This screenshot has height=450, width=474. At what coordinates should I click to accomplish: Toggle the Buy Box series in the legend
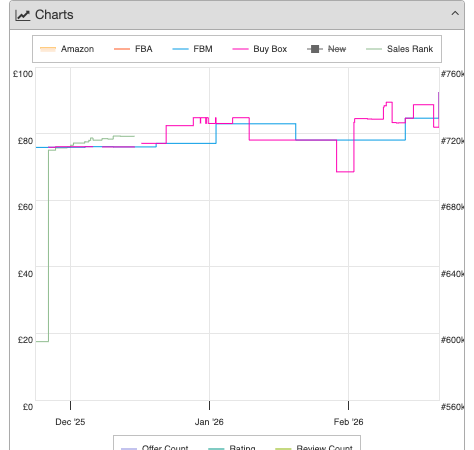(x=259, y=49)
